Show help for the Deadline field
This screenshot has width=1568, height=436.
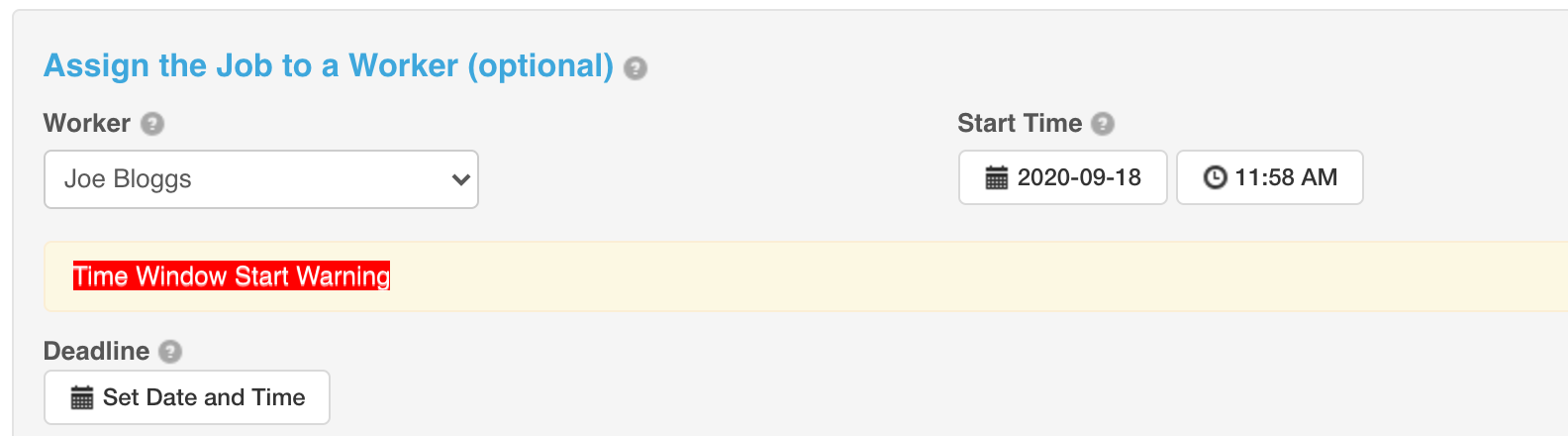coord(170,352)
